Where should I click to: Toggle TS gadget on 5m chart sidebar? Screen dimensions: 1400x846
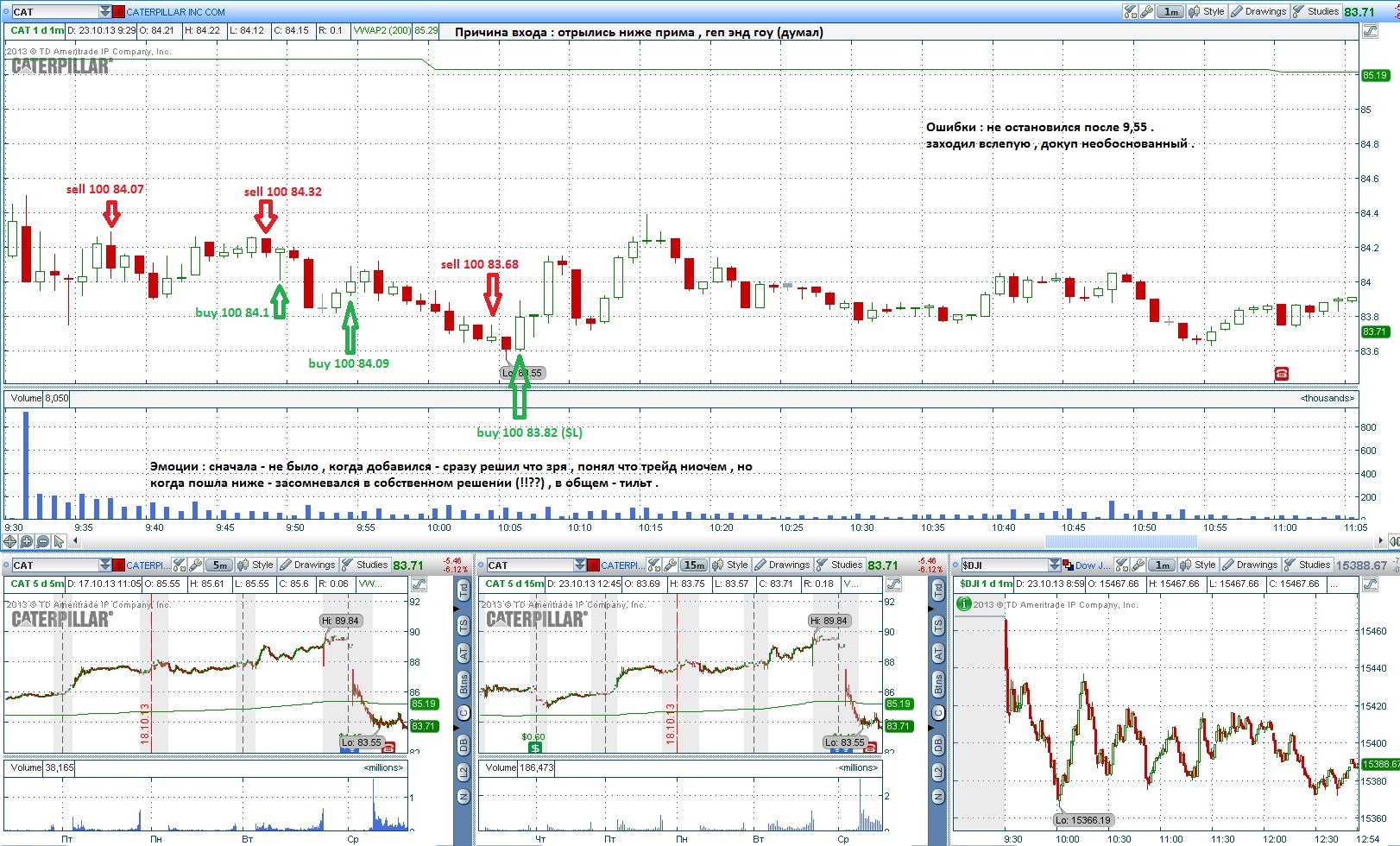coord(464,625)
